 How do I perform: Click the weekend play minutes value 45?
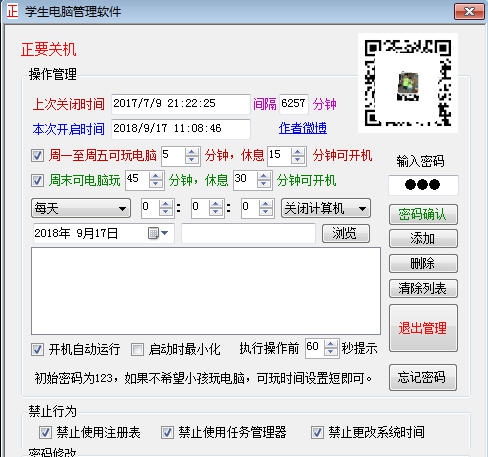(x=137, y=180)
